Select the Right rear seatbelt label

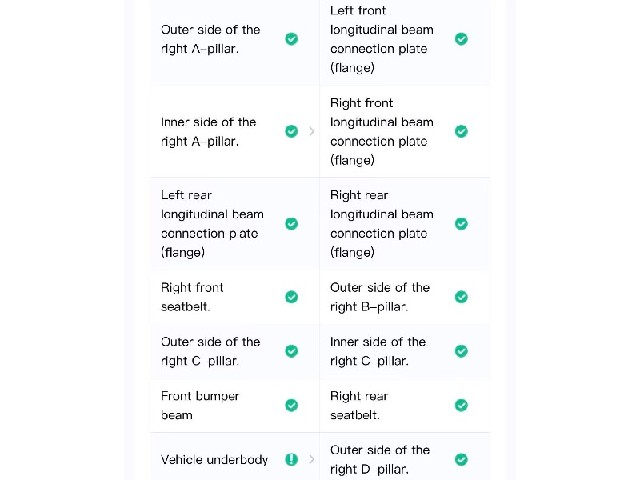point(359,405)
